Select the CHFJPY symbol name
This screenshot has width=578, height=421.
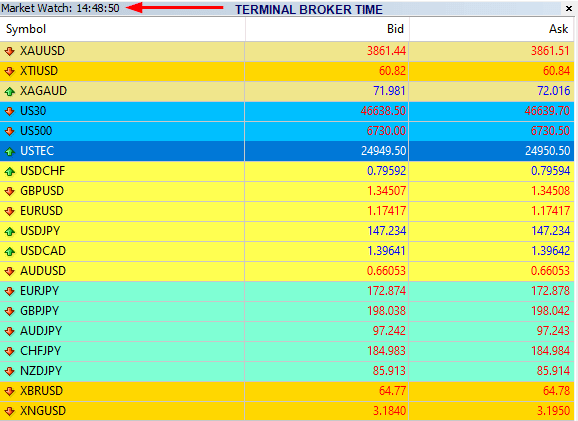pyautogui.click(x=41, y=351)
